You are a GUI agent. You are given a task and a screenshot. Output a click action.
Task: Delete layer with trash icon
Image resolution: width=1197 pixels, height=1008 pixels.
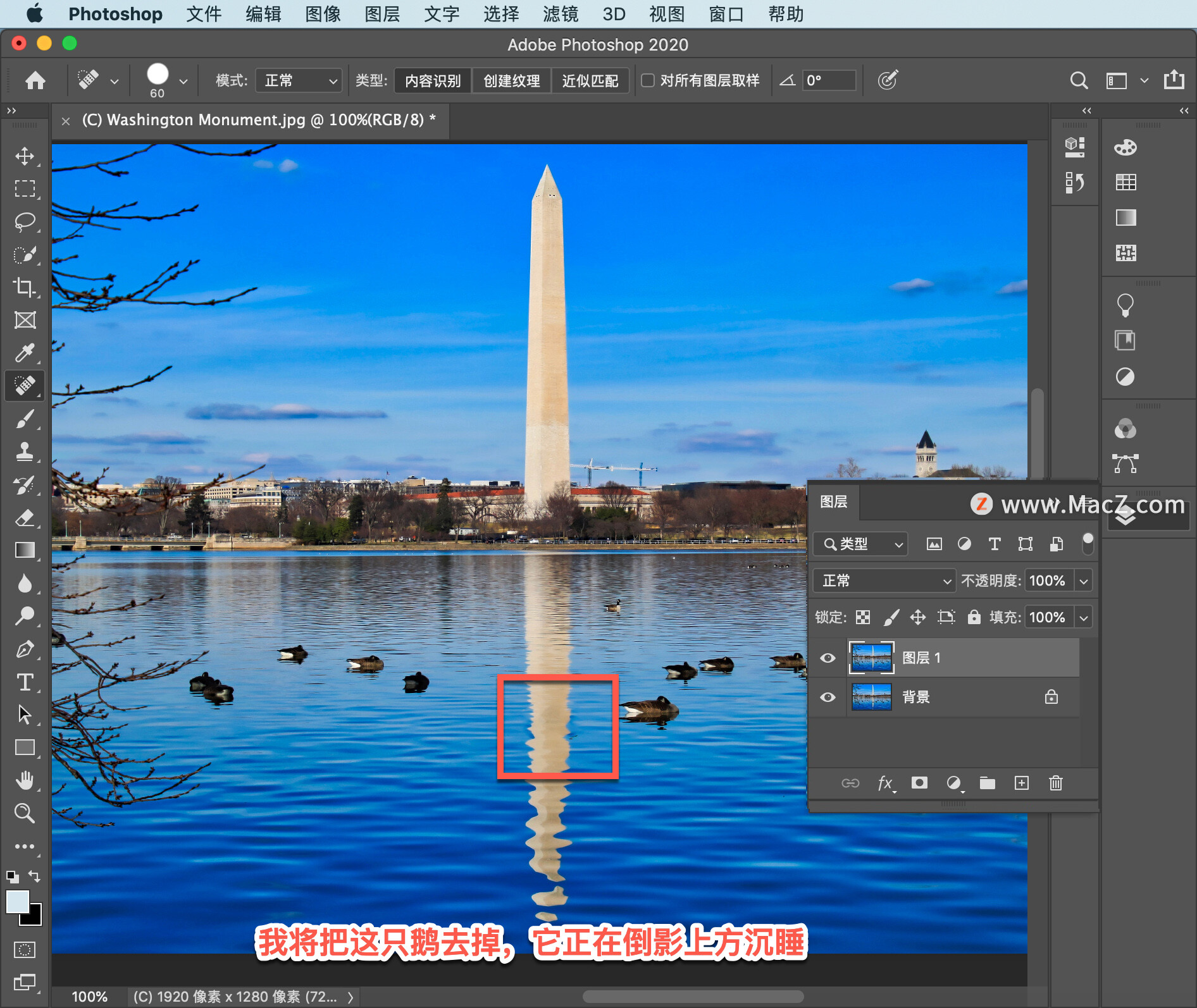click(1055, 783)
